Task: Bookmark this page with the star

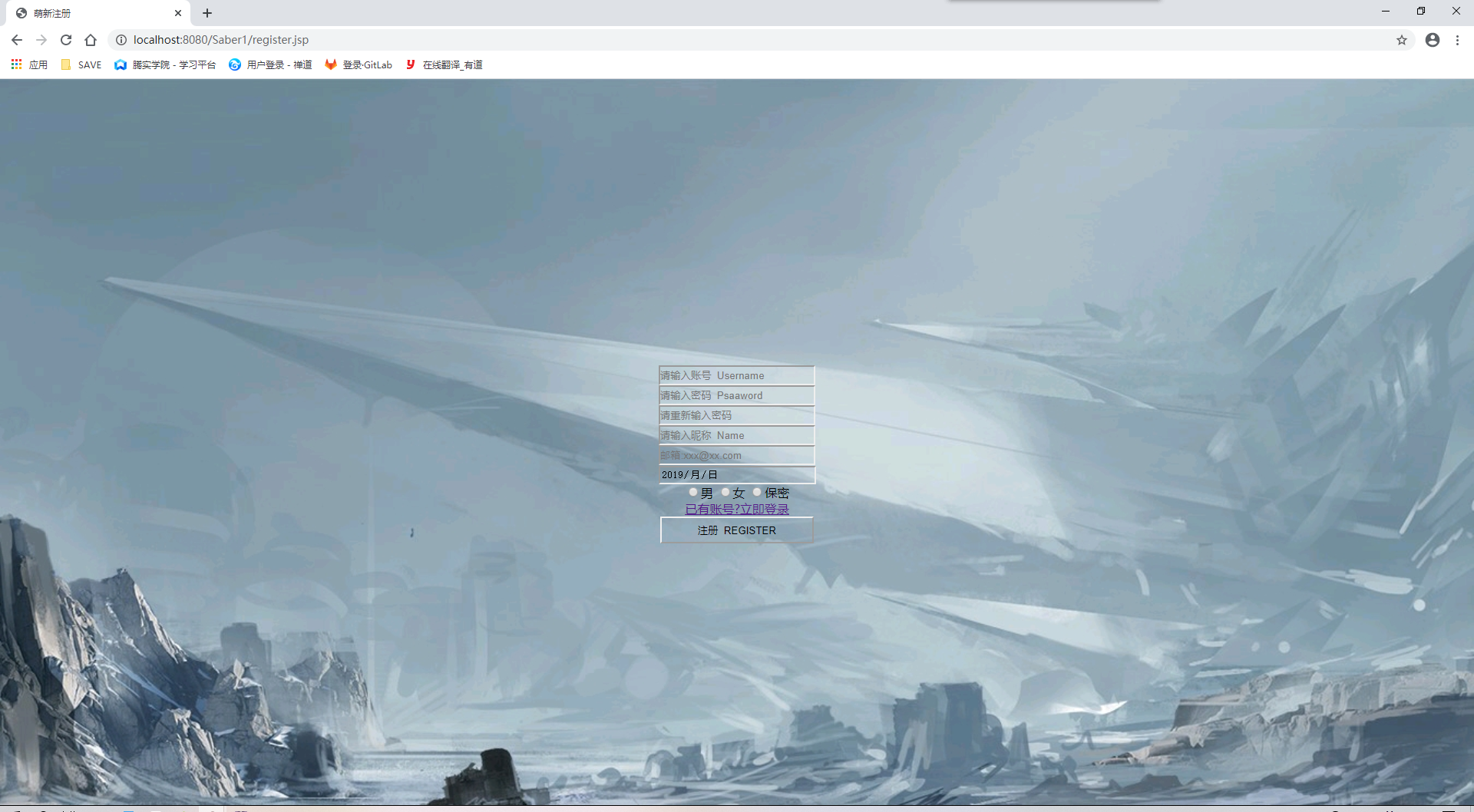Action: [1402, 40]
